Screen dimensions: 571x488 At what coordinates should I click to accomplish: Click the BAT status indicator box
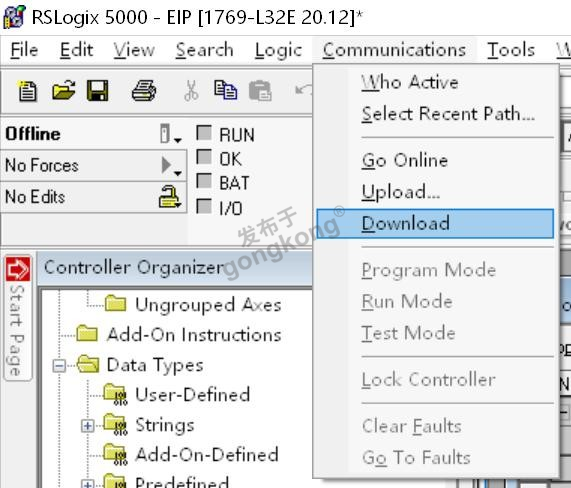(204, 181)
